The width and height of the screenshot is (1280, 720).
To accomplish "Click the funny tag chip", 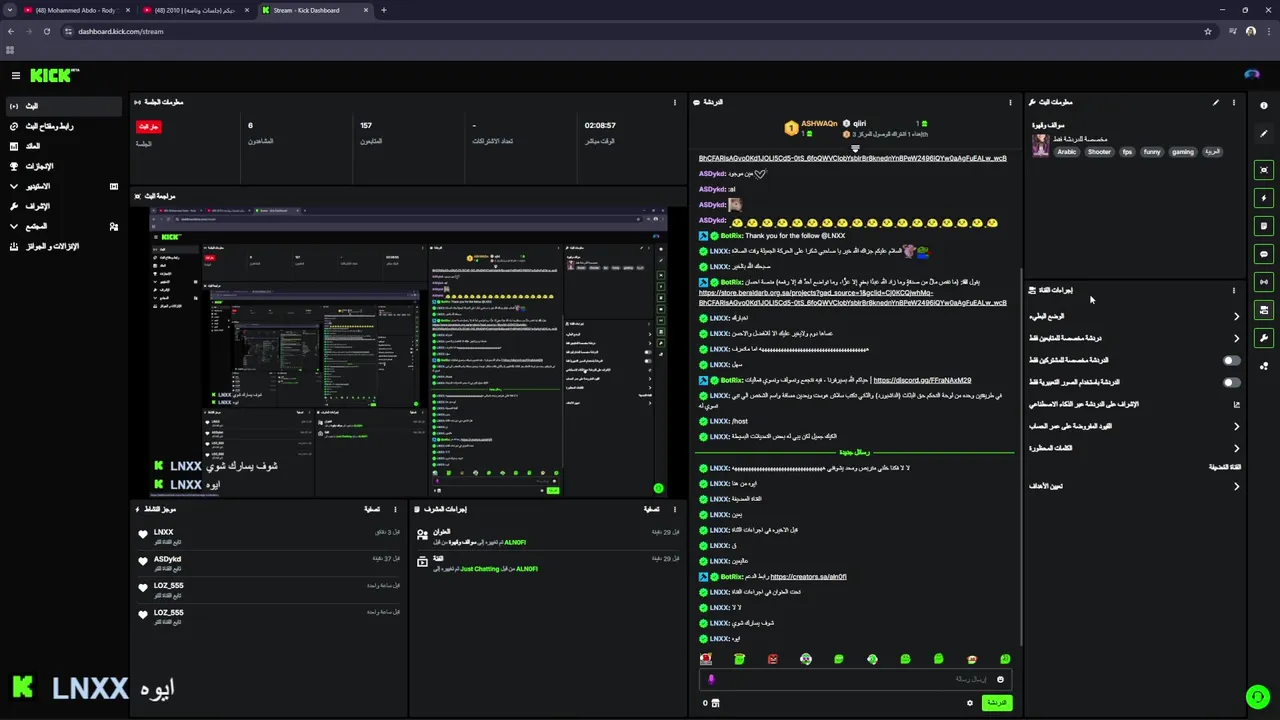I will (x=1152, y=152).
